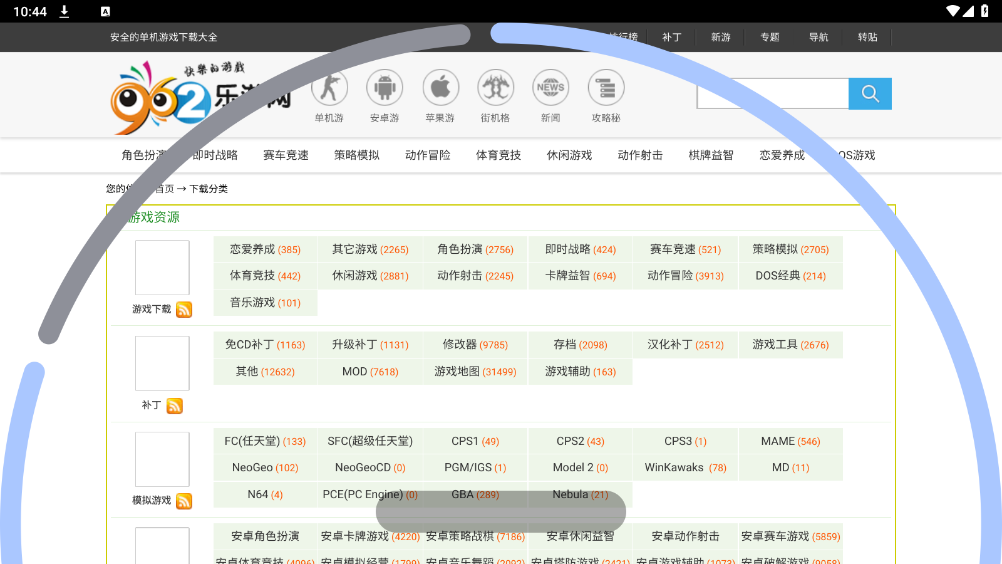Select 赛车竞速 navigation tab
This screenshot has height=564, width=1002.
[x=286, y=155]
